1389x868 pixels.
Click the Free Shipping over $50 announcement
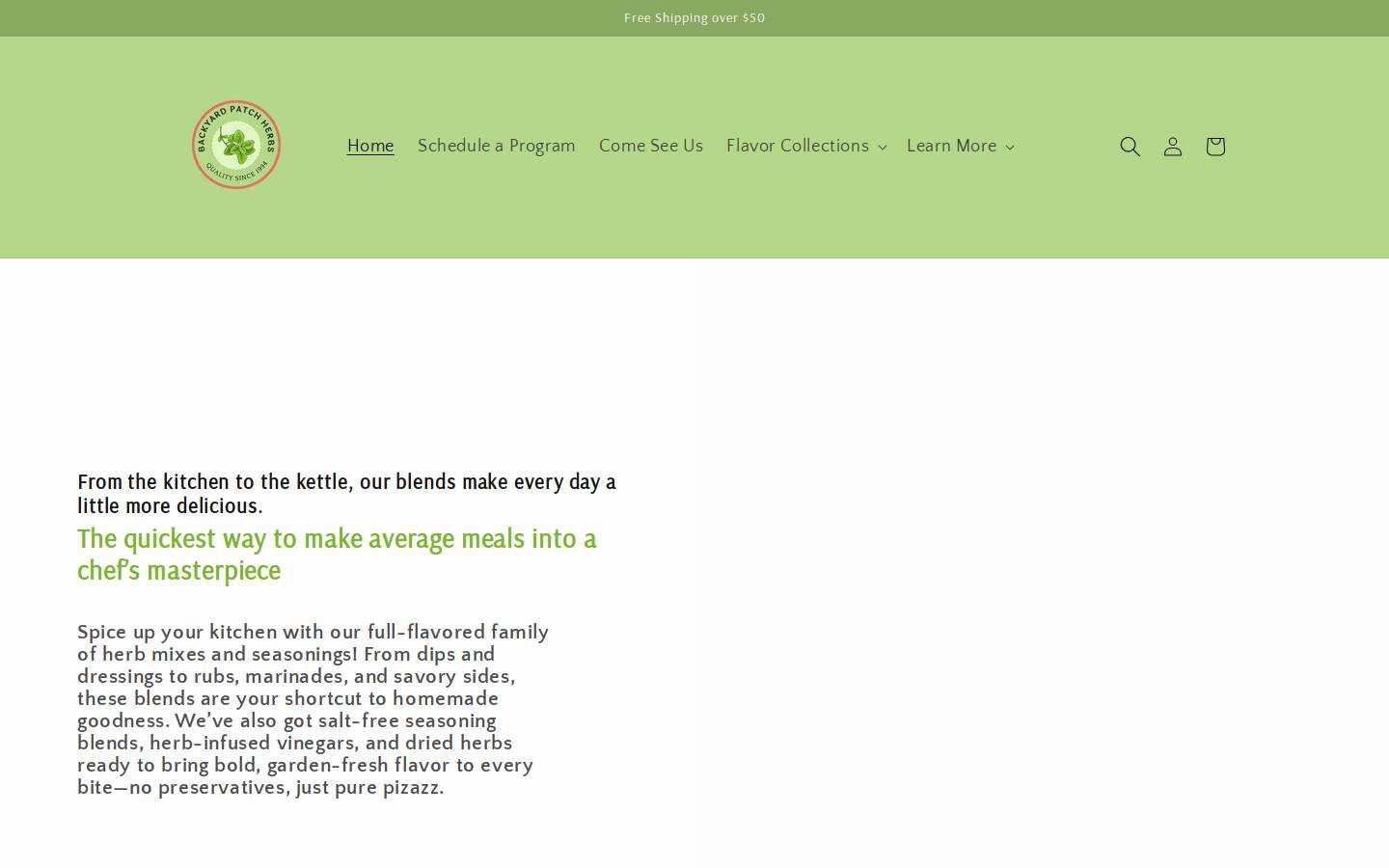point(694,18)
